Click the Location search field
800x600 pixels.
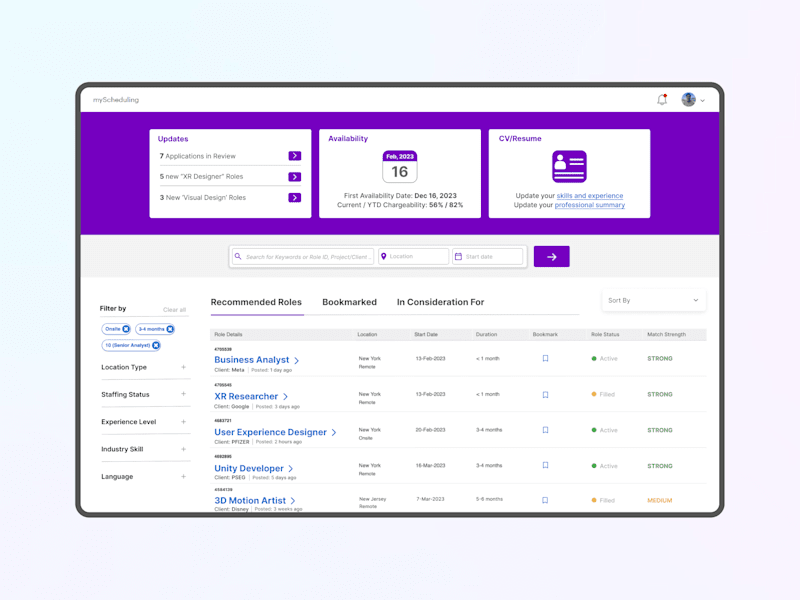click(413, 257)
